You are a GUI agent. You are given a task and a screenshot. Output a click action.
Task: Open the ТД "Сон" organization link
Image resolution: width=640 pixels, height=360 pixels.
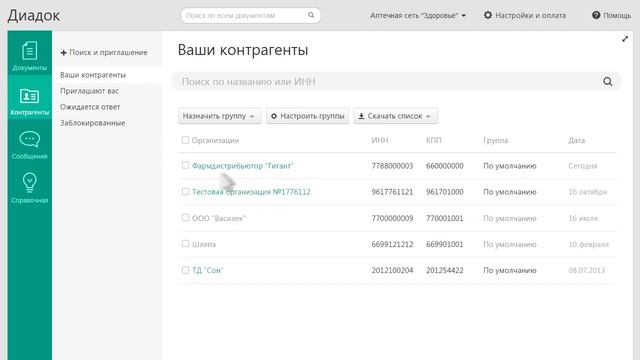tap(207, 270)
